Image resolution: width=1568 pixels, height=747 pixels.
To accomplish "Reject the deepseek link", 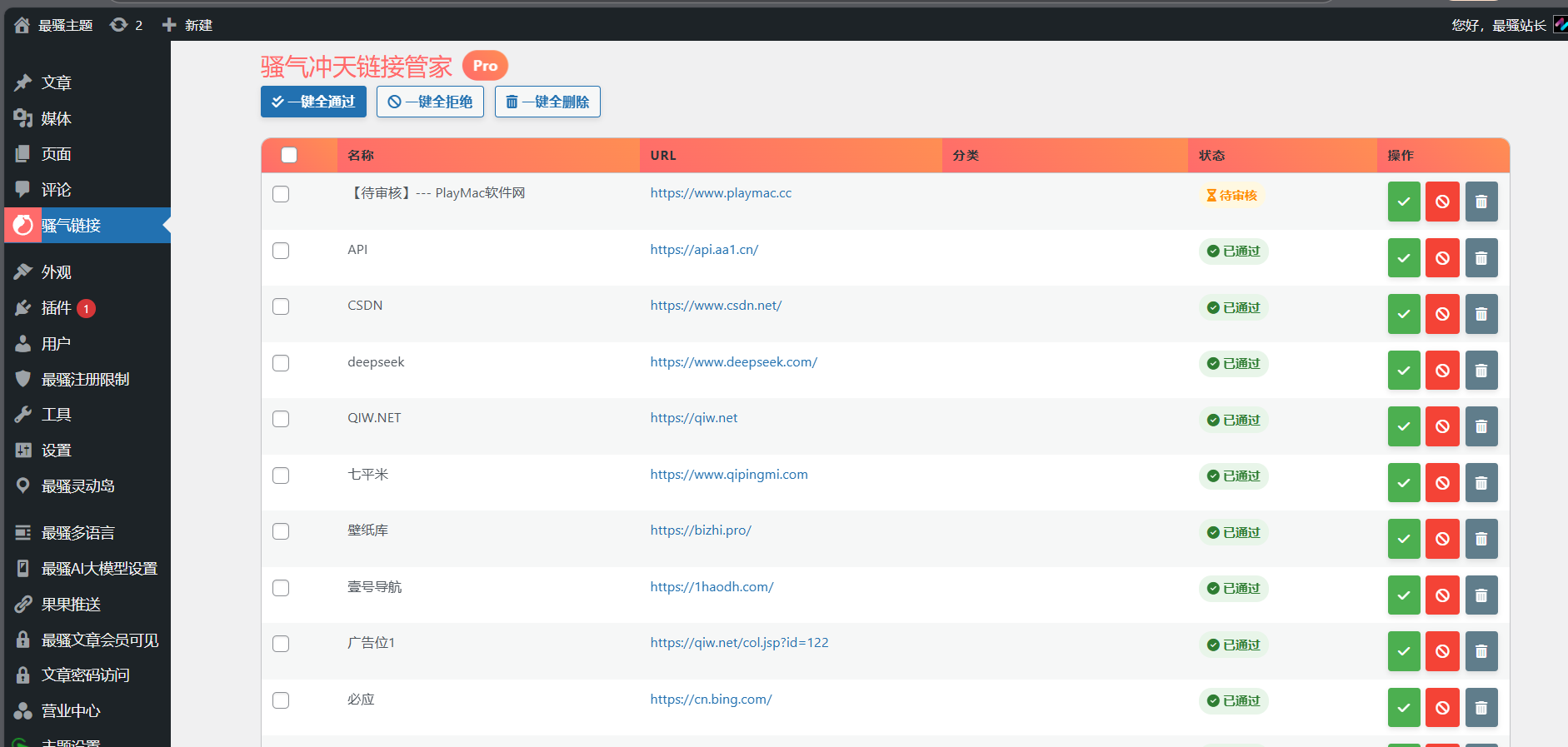I will click(x=1442, y=371).
